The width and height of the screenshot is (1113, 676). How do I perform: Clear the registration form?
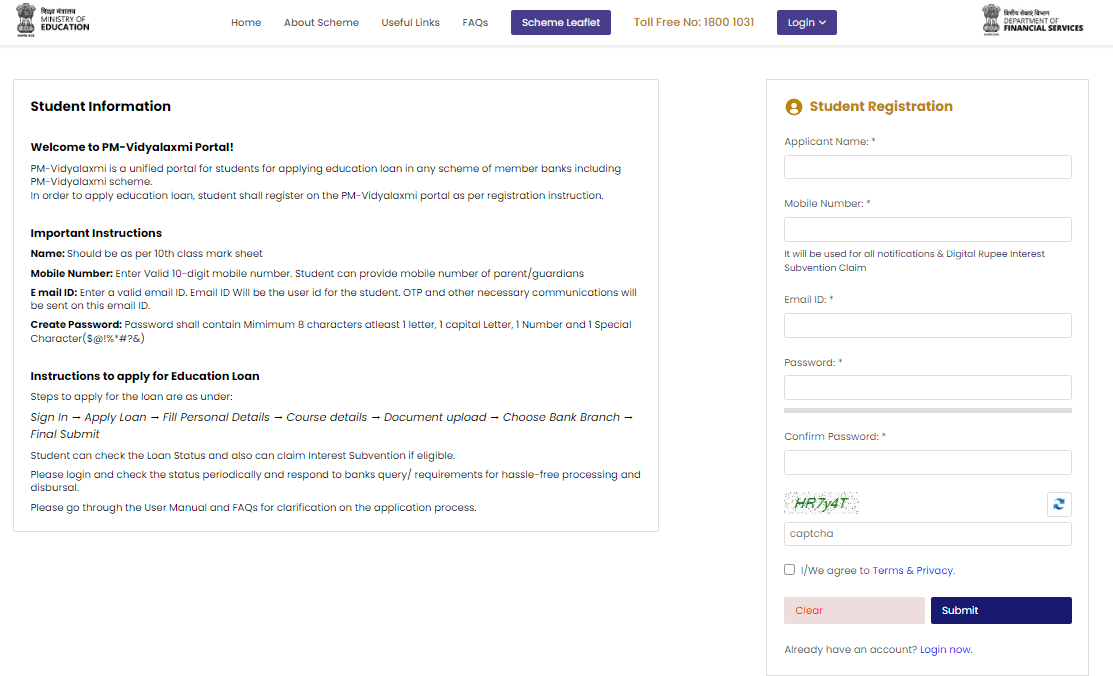point(854,610)
